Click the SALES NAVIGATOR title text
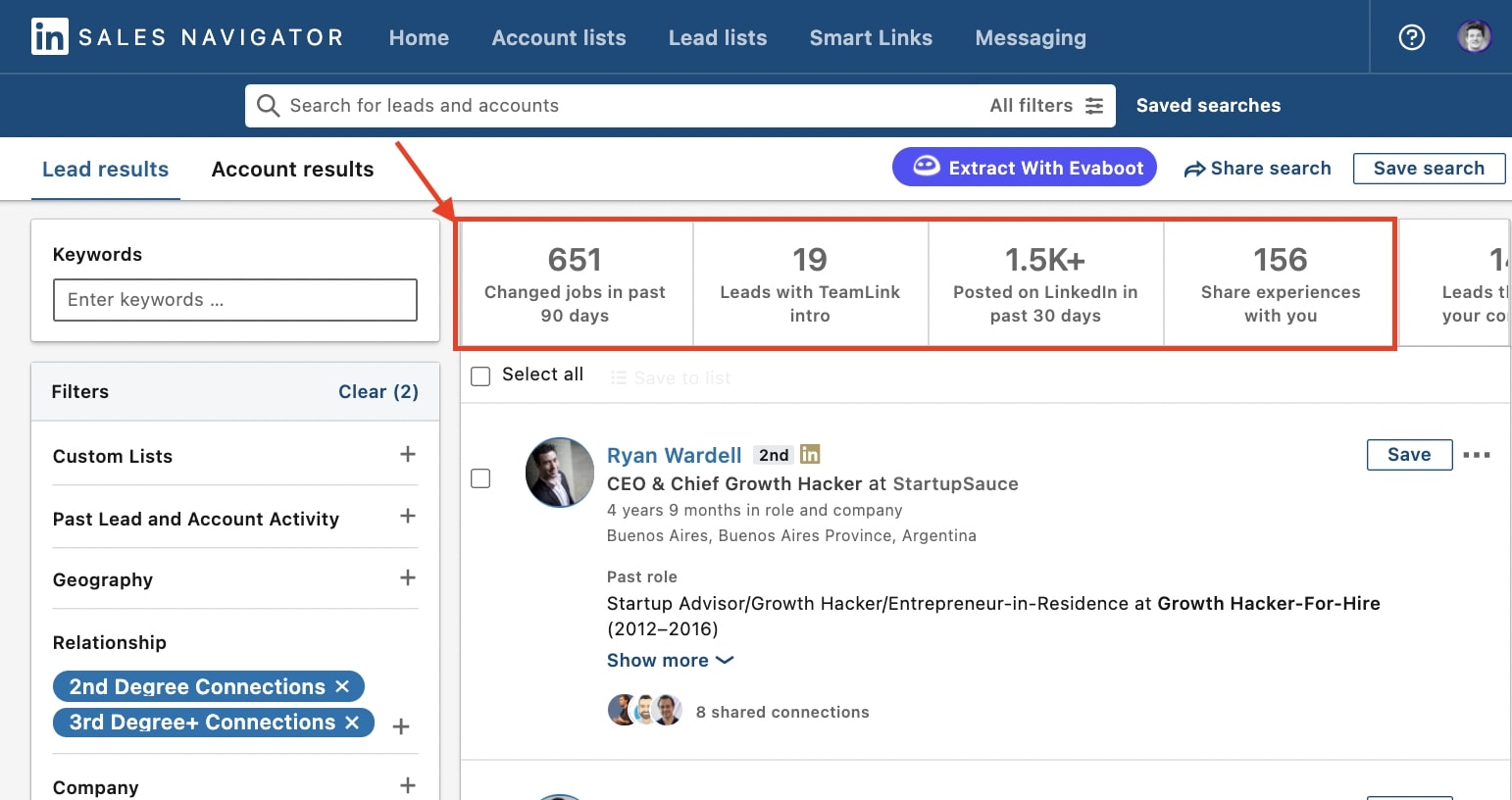 tap(211, 37)
